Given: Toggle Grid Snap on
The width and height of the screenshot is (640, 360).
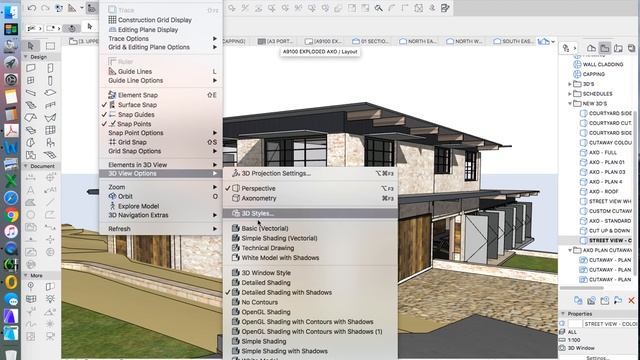Looking at the screenshot, I should pyautogui.click(x=161, y=142).
